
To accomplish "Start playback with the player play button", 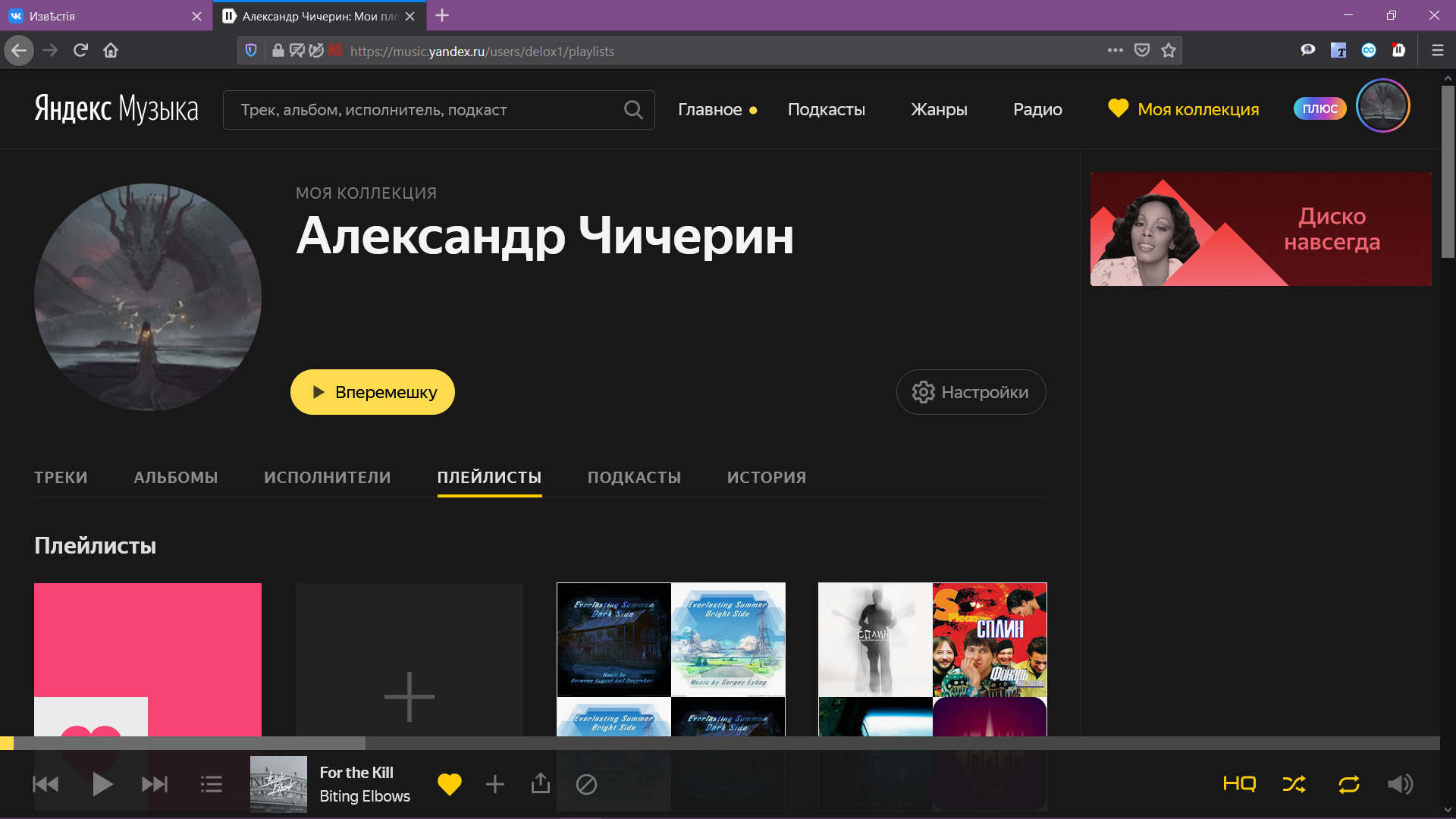I will coord(102,784).
